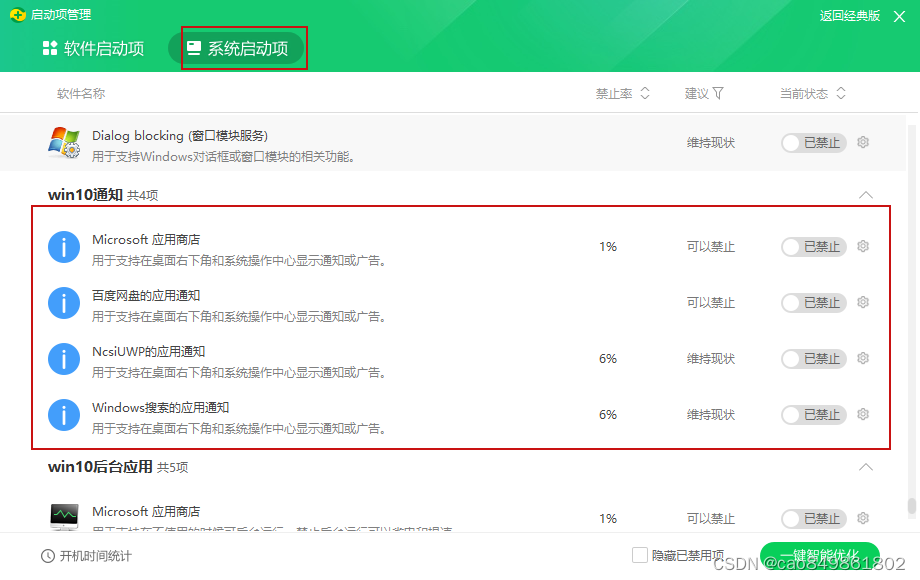Click the clock icon beside 开机时间统计
This screenshot has height=580, width=920.
click(x=48, y=556)
